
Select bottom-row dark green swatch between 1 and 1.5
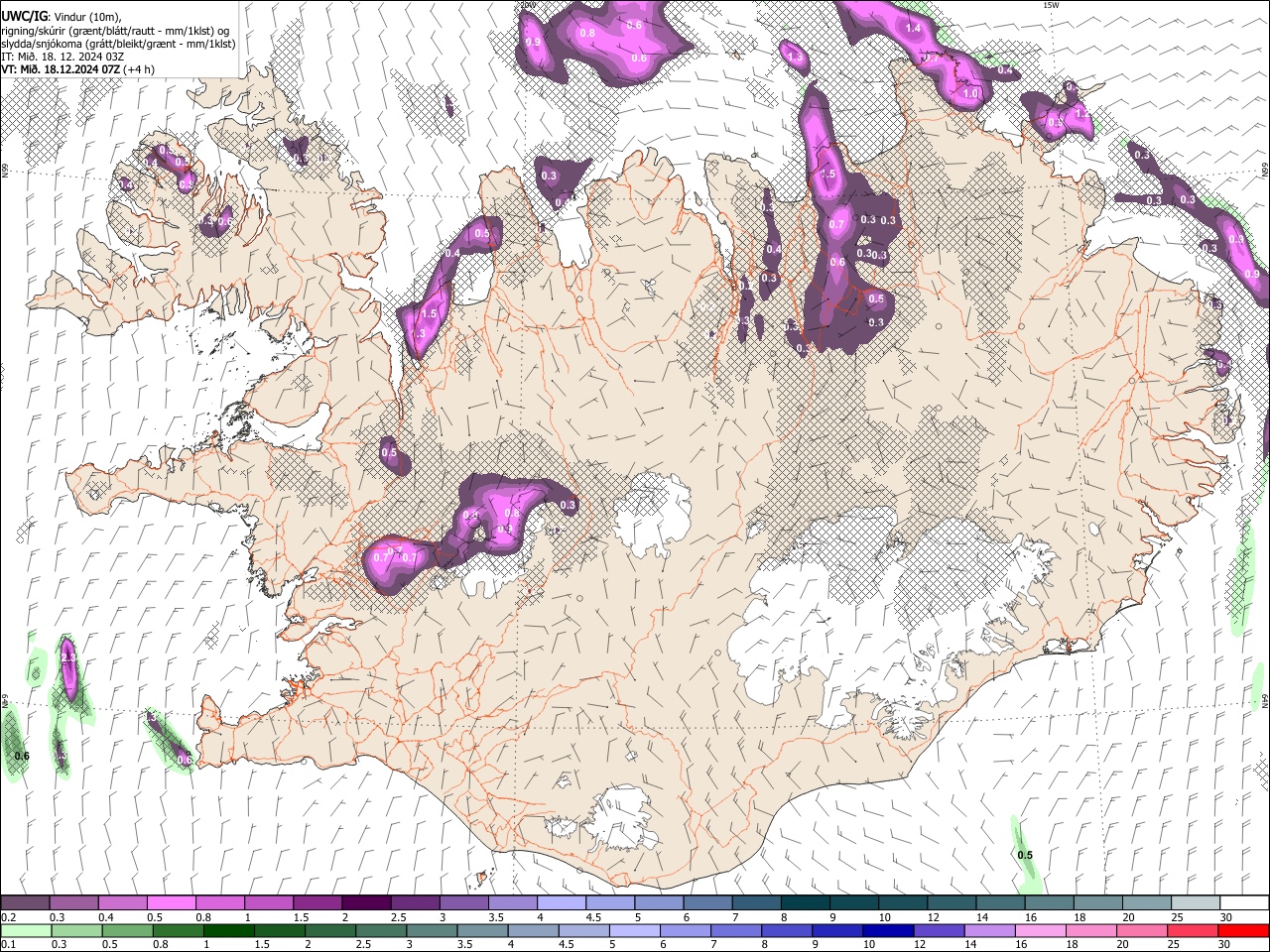pos(229,930)
